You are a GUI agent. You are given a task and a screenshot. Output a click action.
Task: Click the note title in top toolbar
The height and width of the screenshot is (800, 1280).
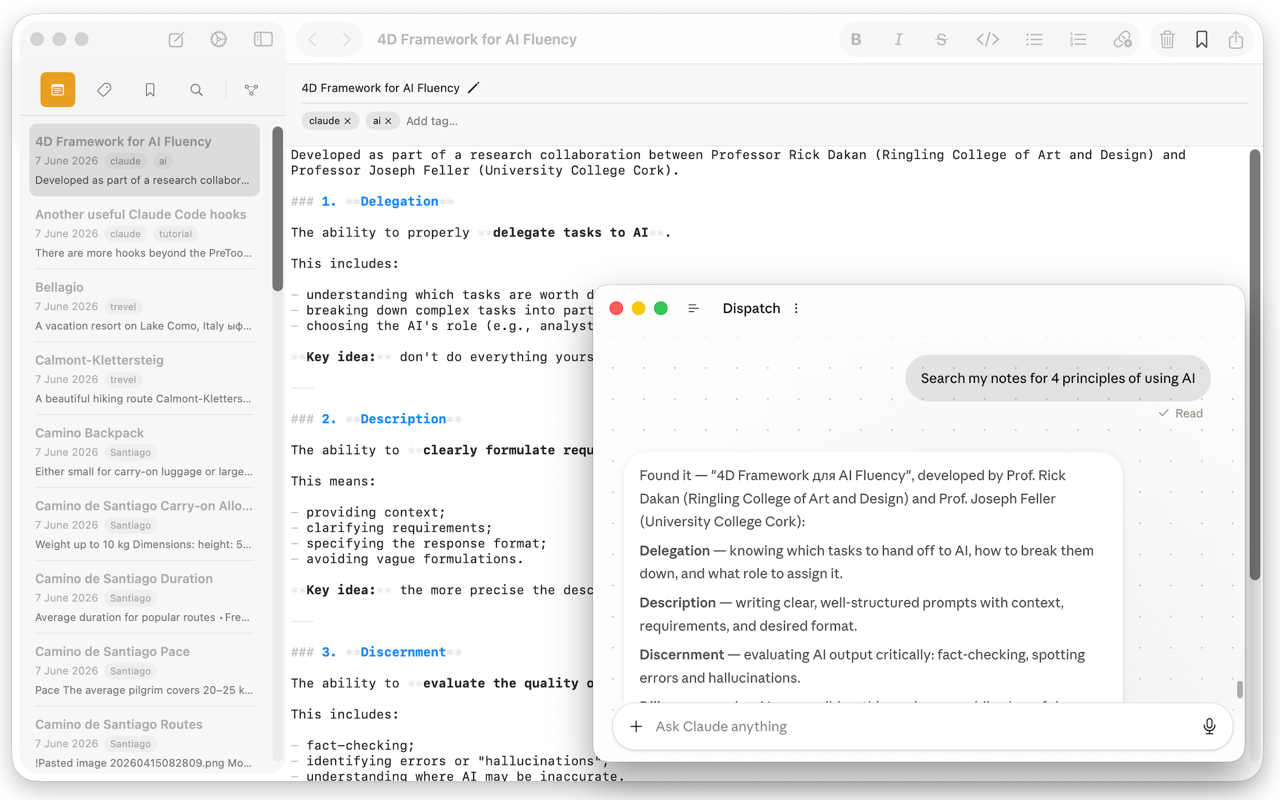[x=477, y=40]
